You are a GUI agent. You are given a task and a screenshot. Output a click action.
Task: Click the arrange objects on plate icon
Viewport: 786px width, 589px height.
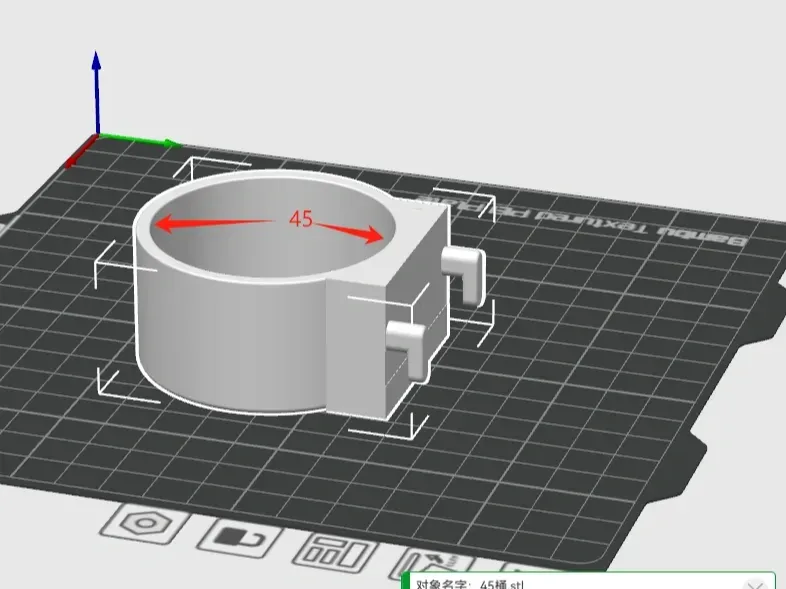click(335, 554)
